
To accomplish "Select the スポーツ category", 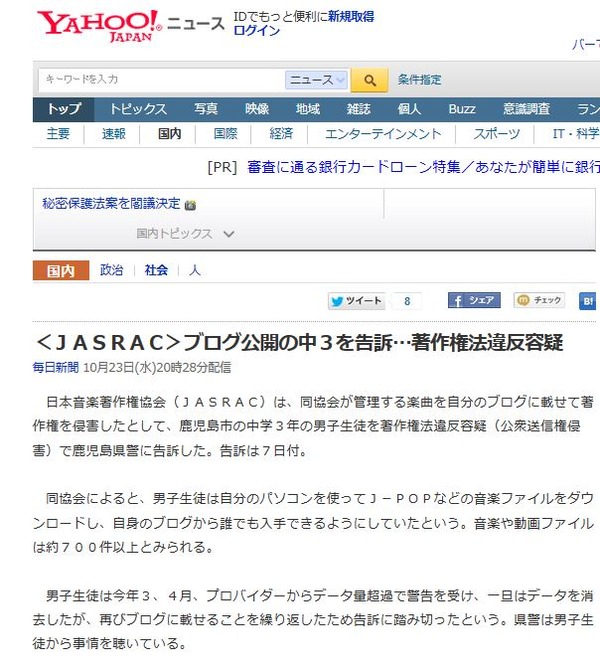I will tap(497, 134).
